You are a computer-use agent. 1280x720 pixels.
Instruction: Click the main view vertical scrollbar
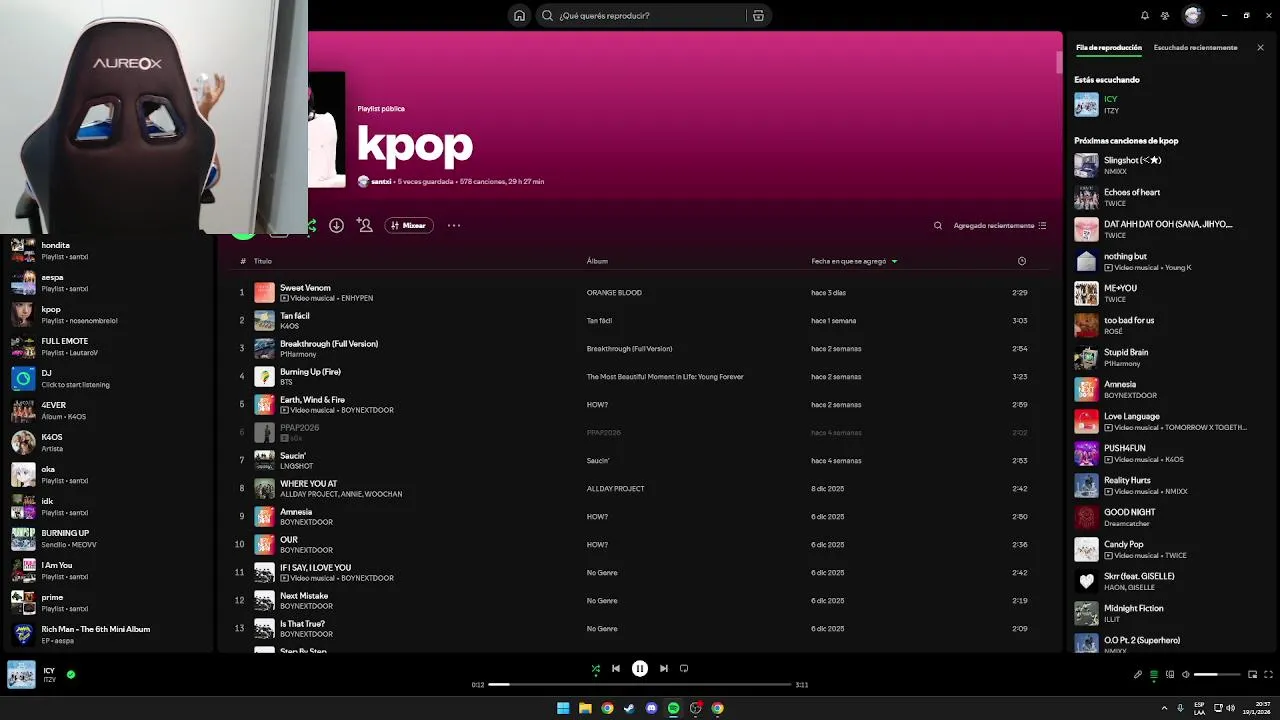[x=1058, y=62]
